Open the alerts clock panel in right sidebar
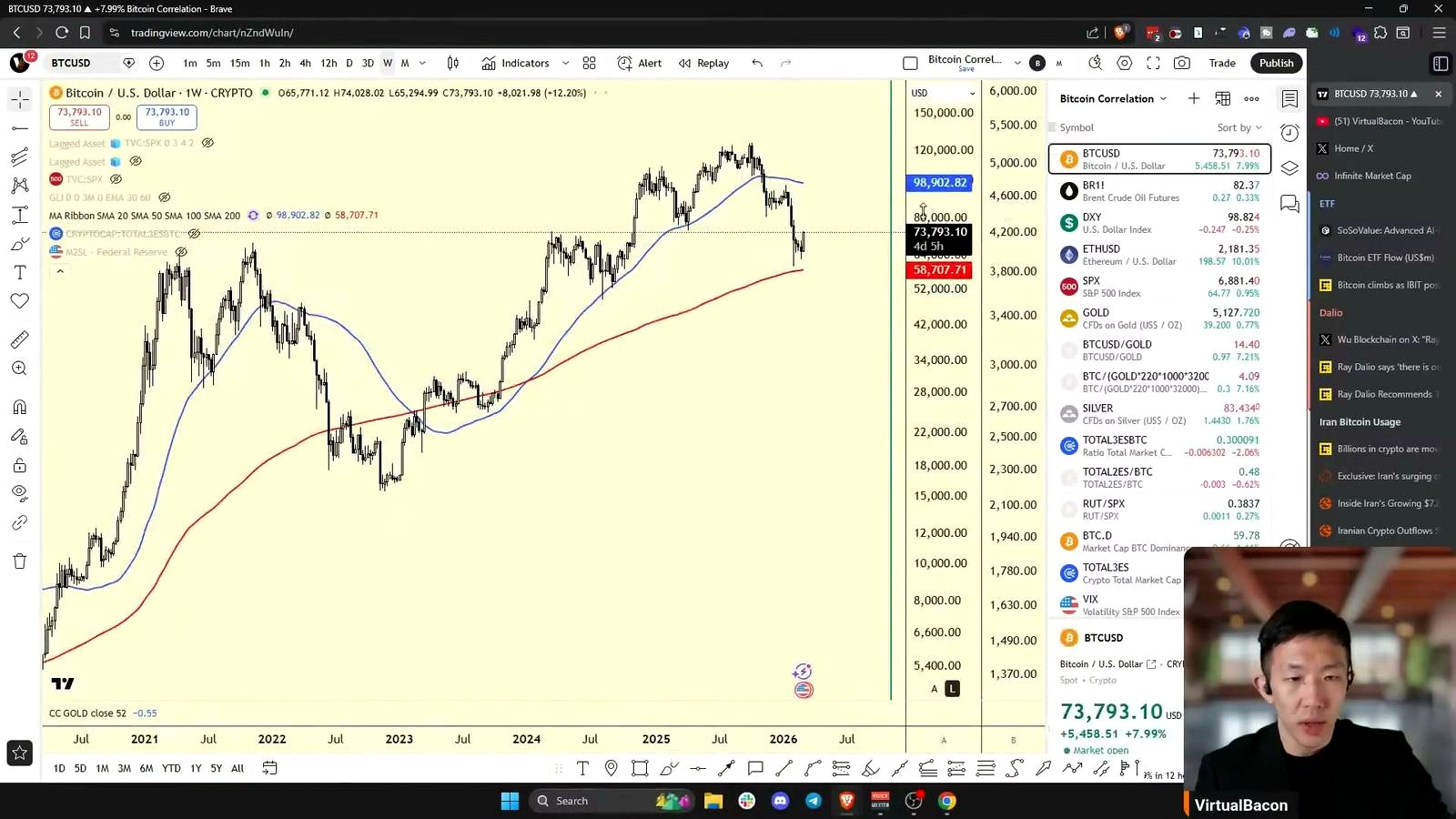1456x819 pixels. (1289, 133)
